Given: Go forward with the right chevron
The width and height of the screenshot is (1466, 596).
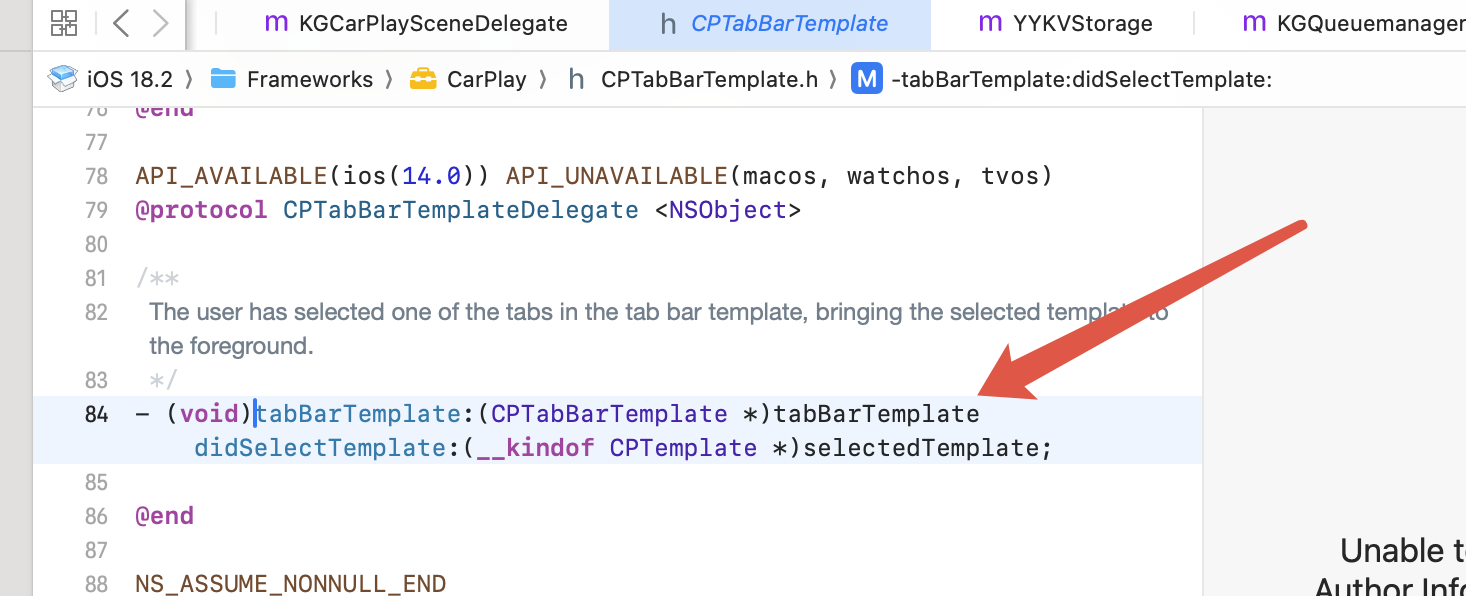Looking at the screenshot, I should point(160,23).
